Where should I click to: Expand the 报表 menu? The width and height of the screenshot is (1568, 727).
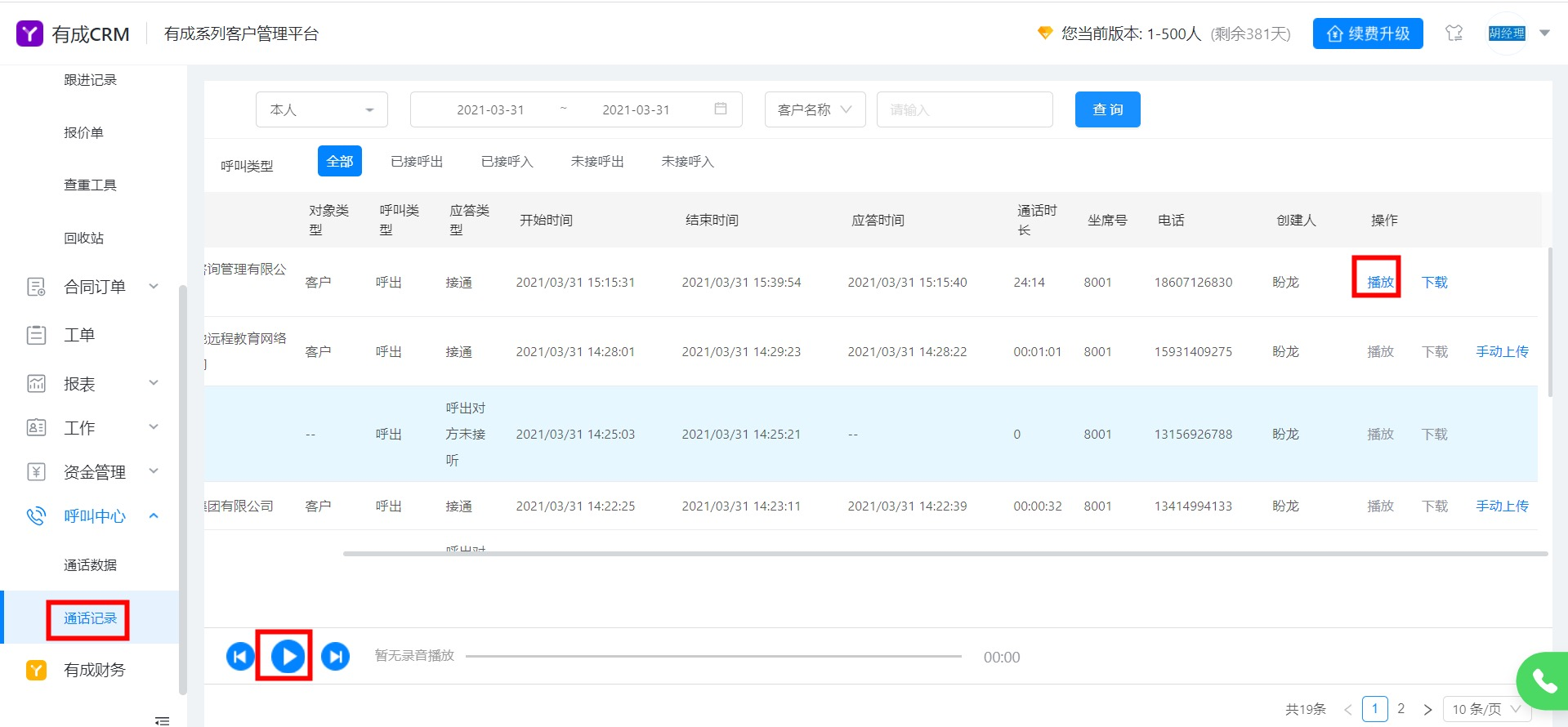pyautogui.click(x=154, y=382)
